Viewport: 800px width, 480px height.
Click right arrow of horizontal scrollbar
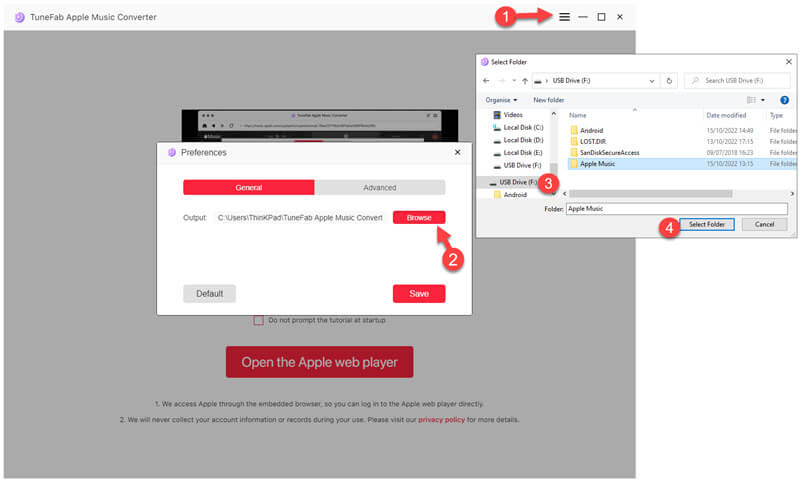[x=792, y=194]
